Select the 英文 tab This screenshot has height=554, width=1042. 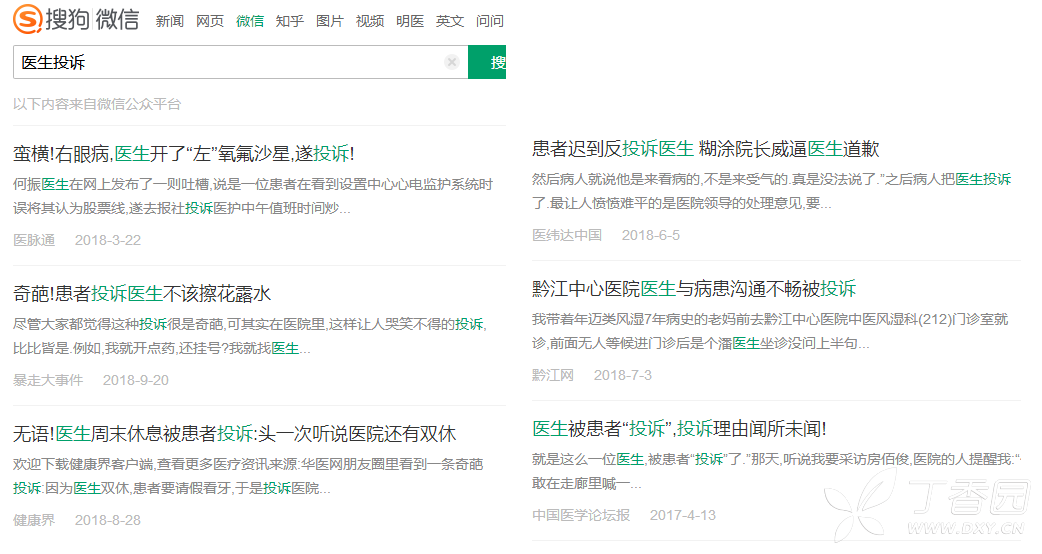[x=450, y=21]
